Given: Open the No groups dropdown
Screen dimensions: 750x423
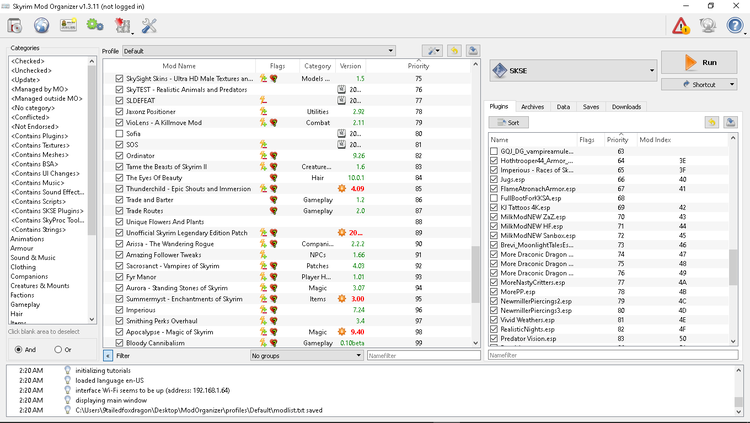Looking at the screenshot, I should [x=307, y=356].
